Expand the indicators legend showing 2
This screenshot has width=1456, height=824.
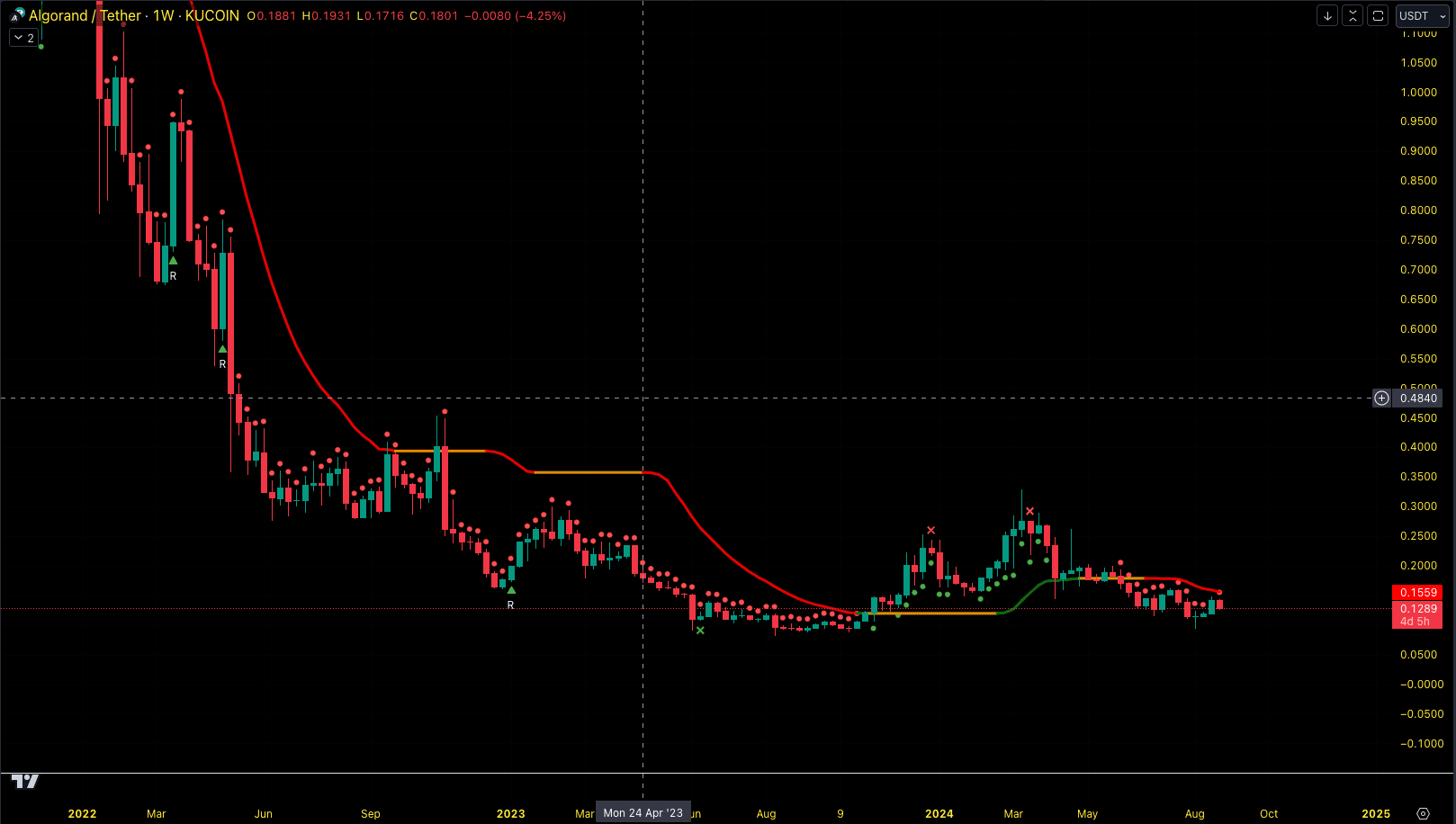pyautogui.click(x=24, y=38)
